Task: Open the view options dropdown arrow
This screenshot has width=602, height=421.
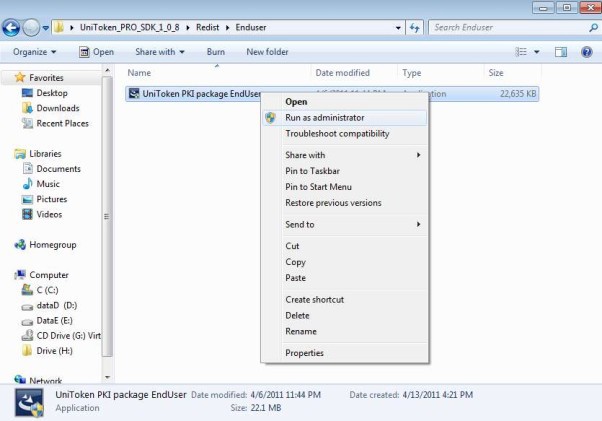Action: (x=537, y=52)
